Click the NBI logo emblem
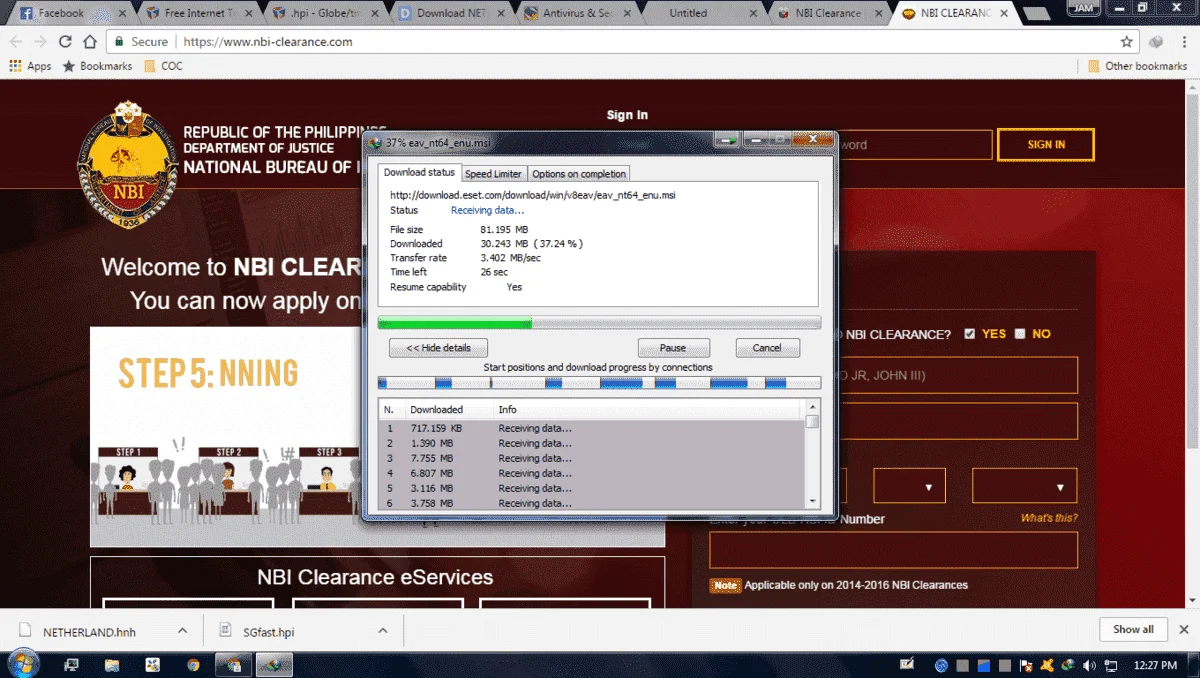1200x678 pixels. pos(126,164)
